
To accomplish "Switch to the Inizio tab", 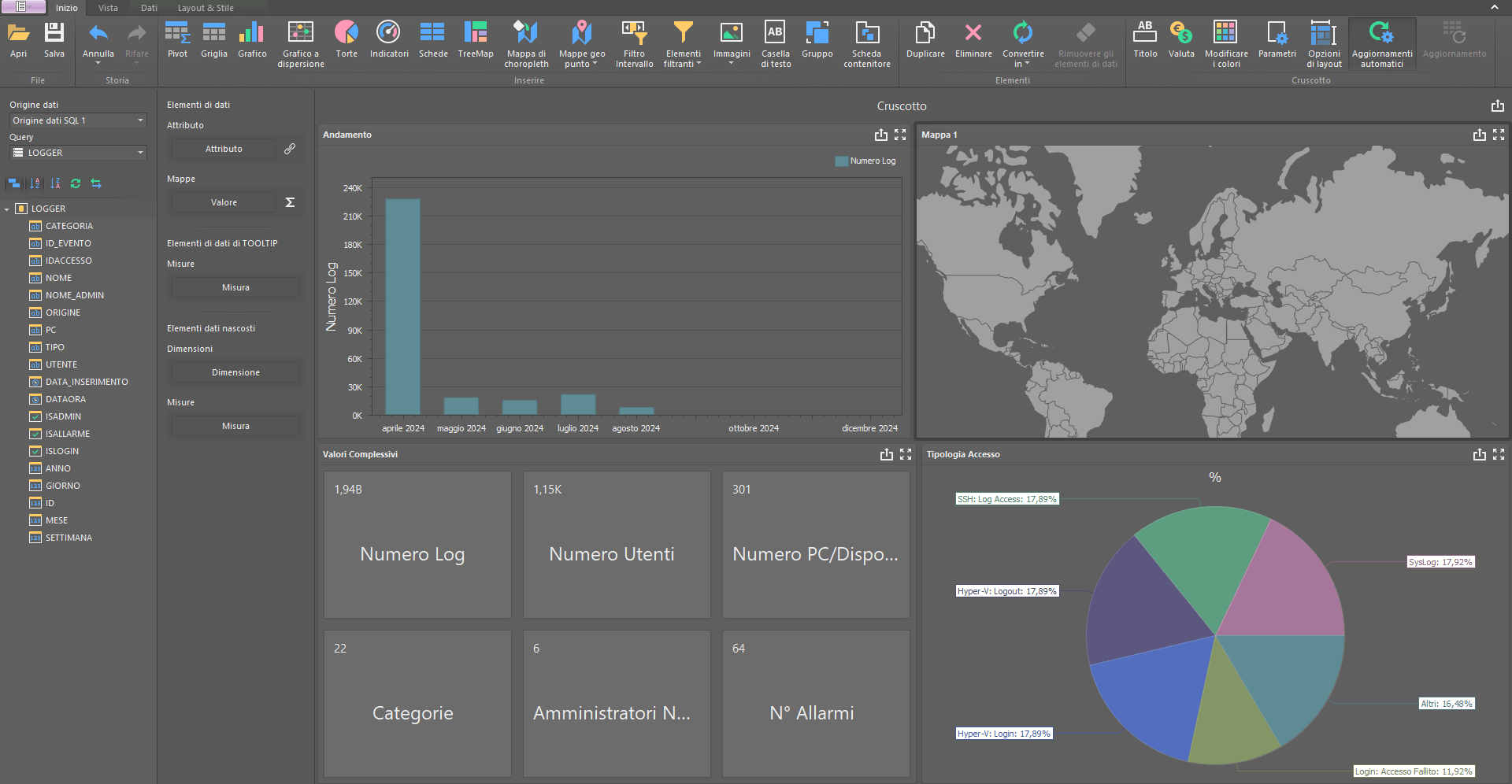I will point(67,8).
